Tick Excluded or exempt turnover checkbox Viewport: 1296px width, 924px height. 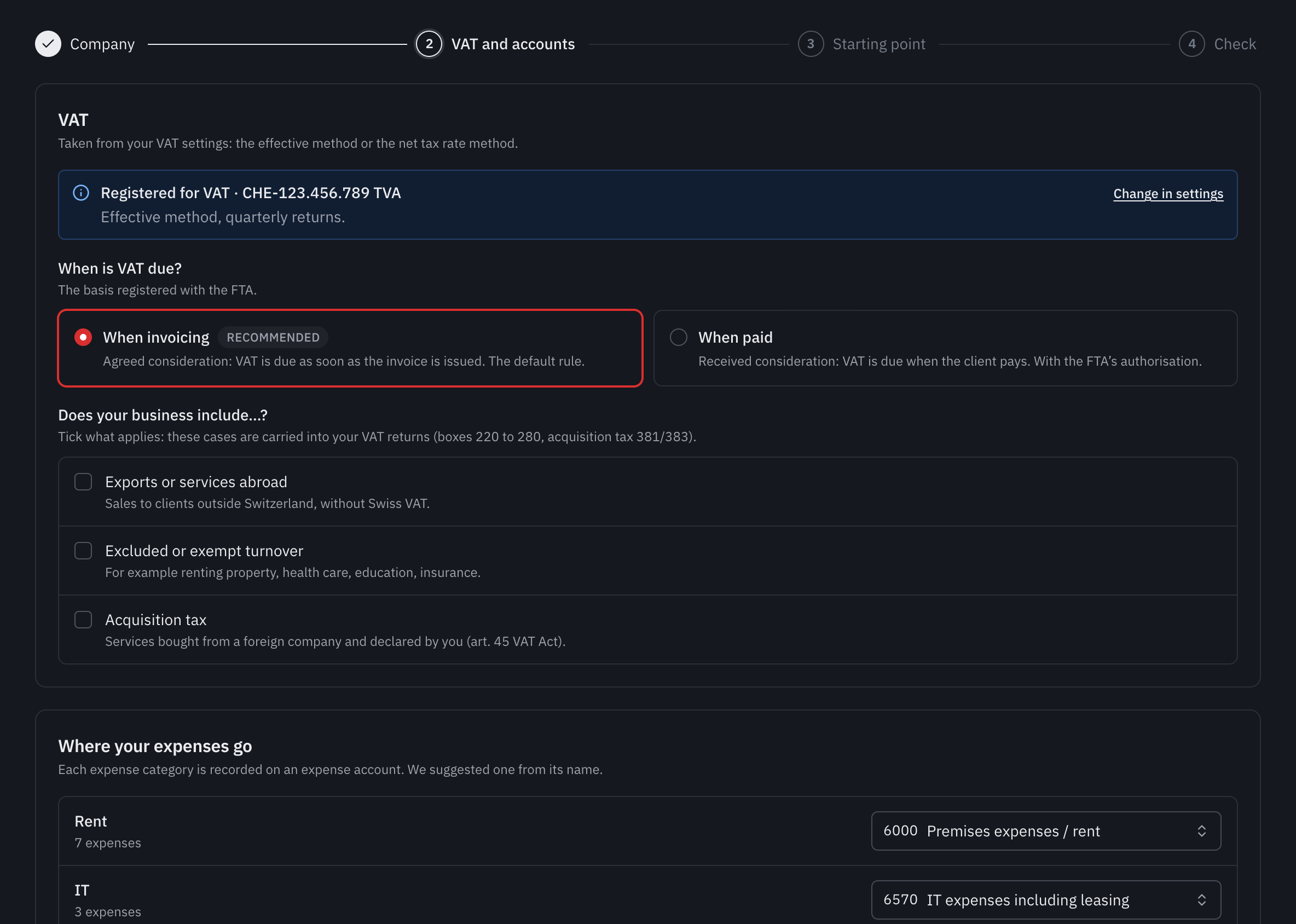(83, 551)
